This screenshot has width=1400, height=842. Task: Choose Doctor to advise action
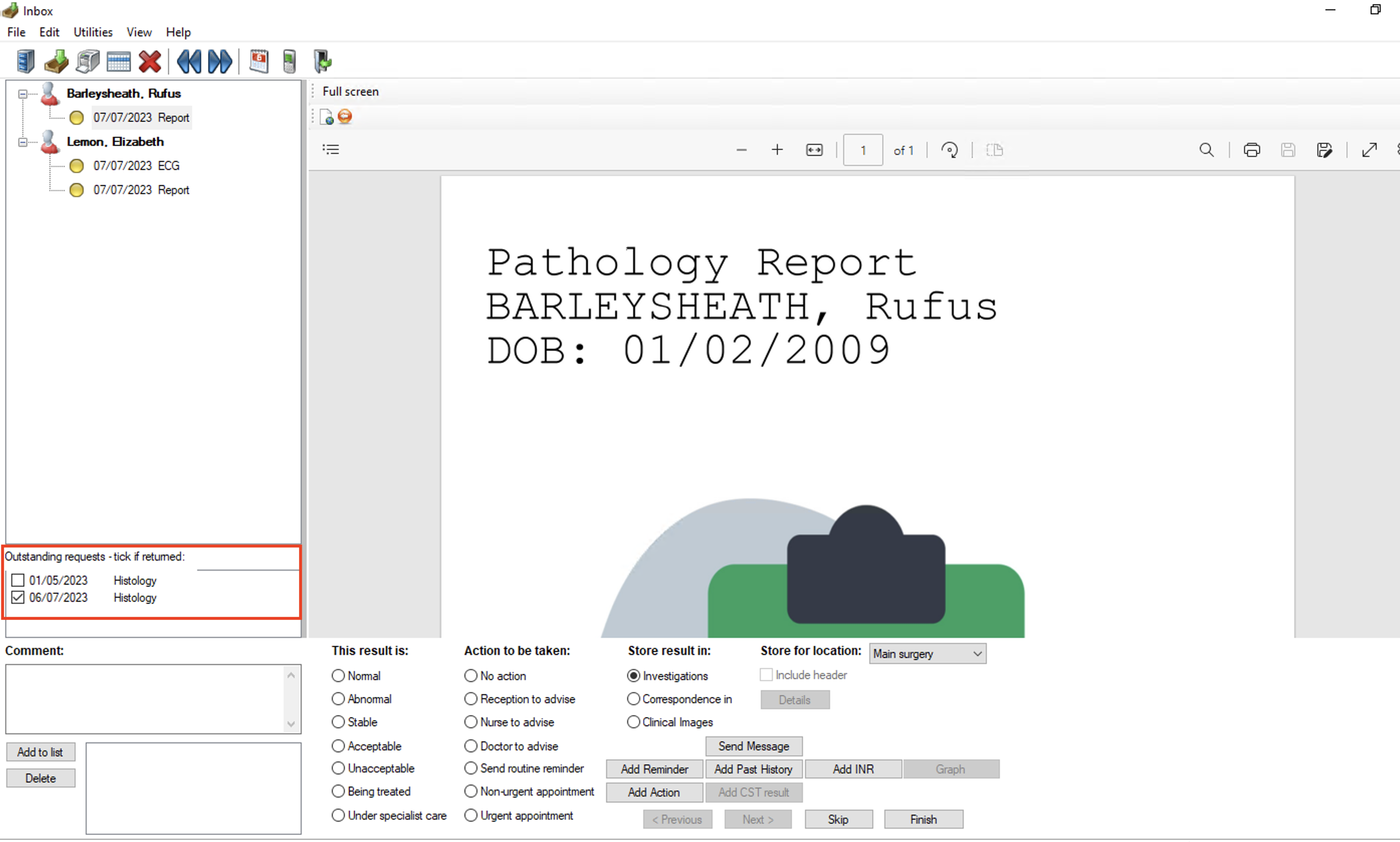click(470, 746)
